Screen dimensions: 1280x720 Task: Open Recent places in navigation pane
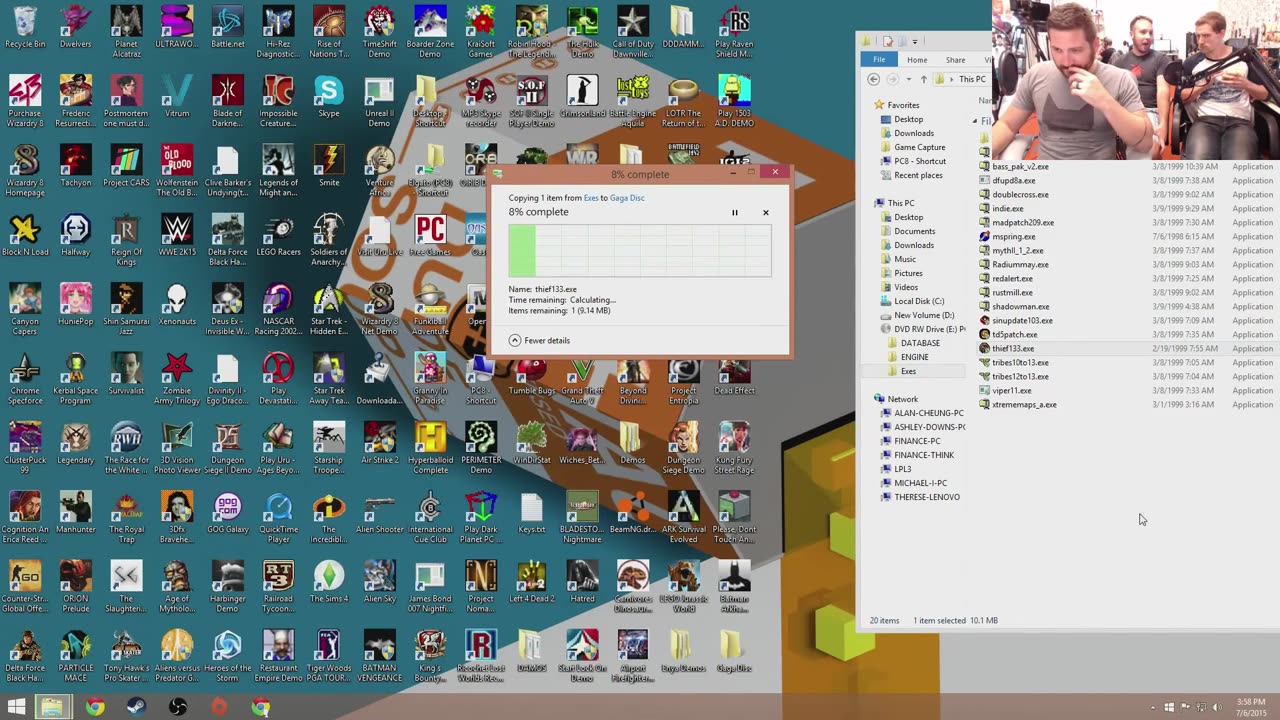coord(918,175)
